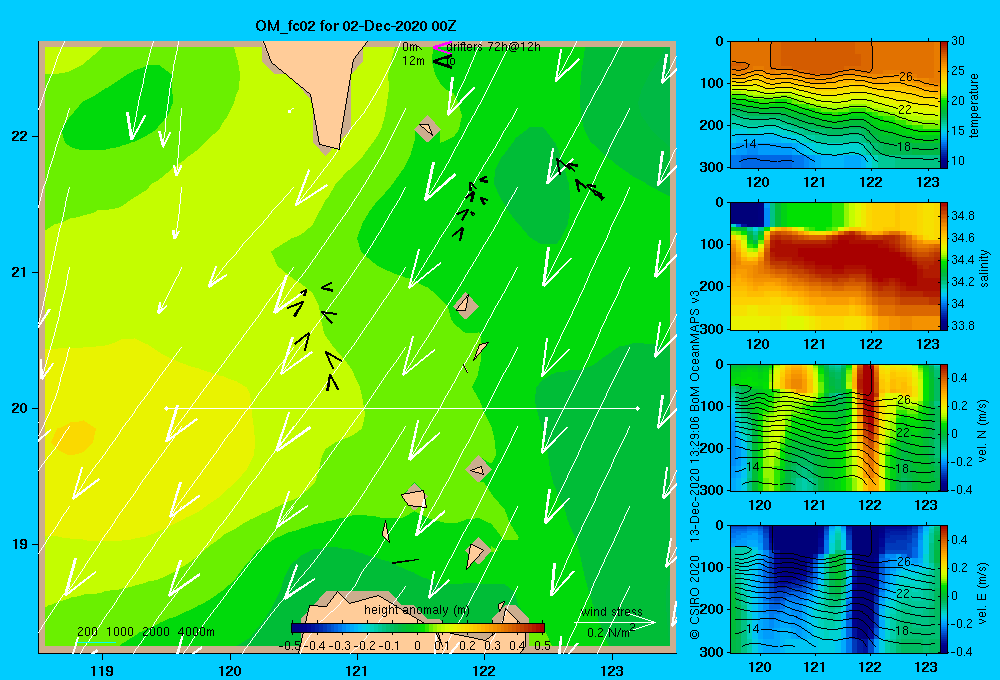The width and height of the screenshot is (1000, 680).
Task: Click longitude label 123 on main map axis
Action: [612, 670]
